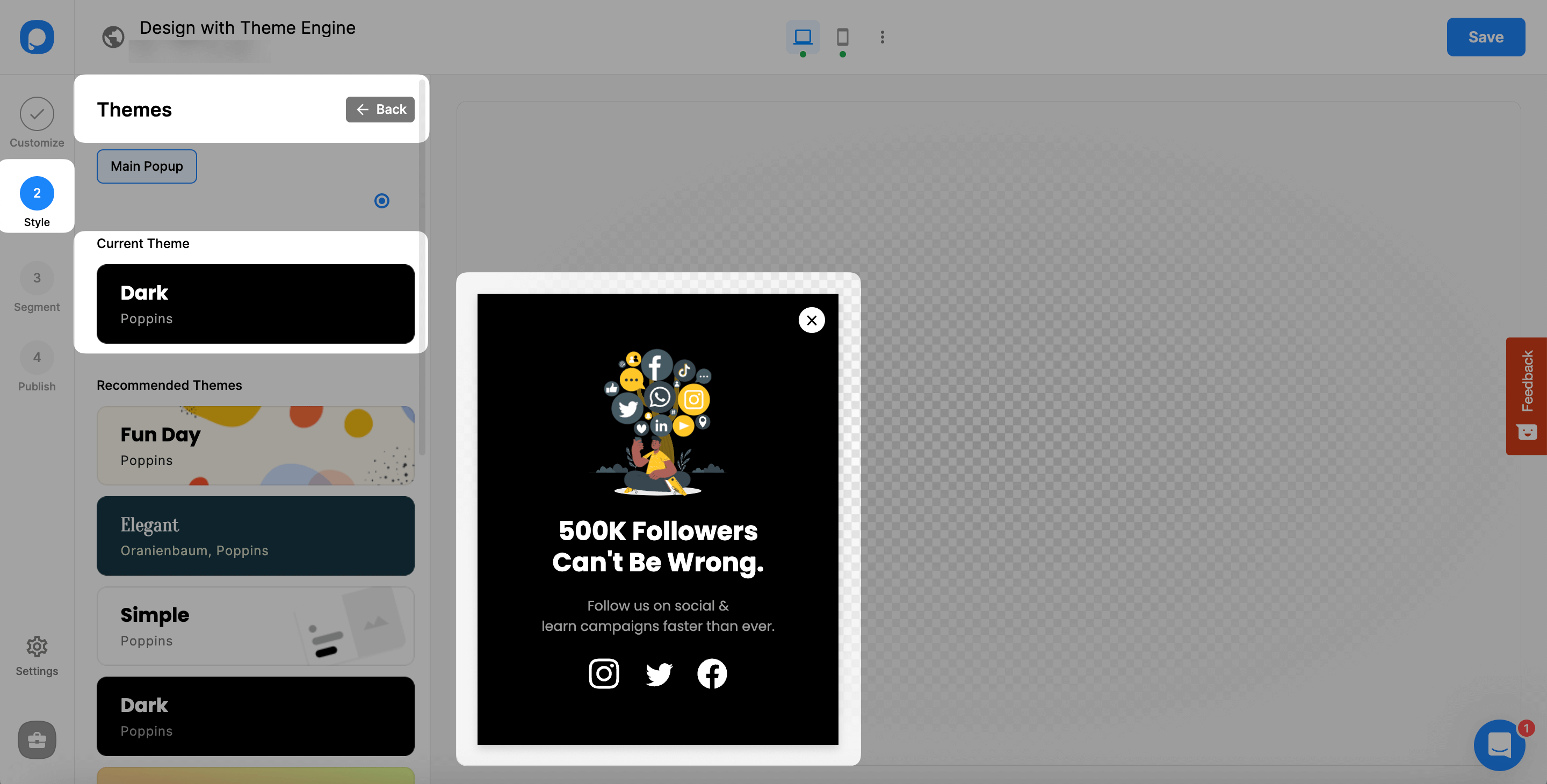The width and height of the screenshot is (1547, 784).
Task: Go Back from the Themes panel
Action: pyautogui.click(x=380, y=109)
